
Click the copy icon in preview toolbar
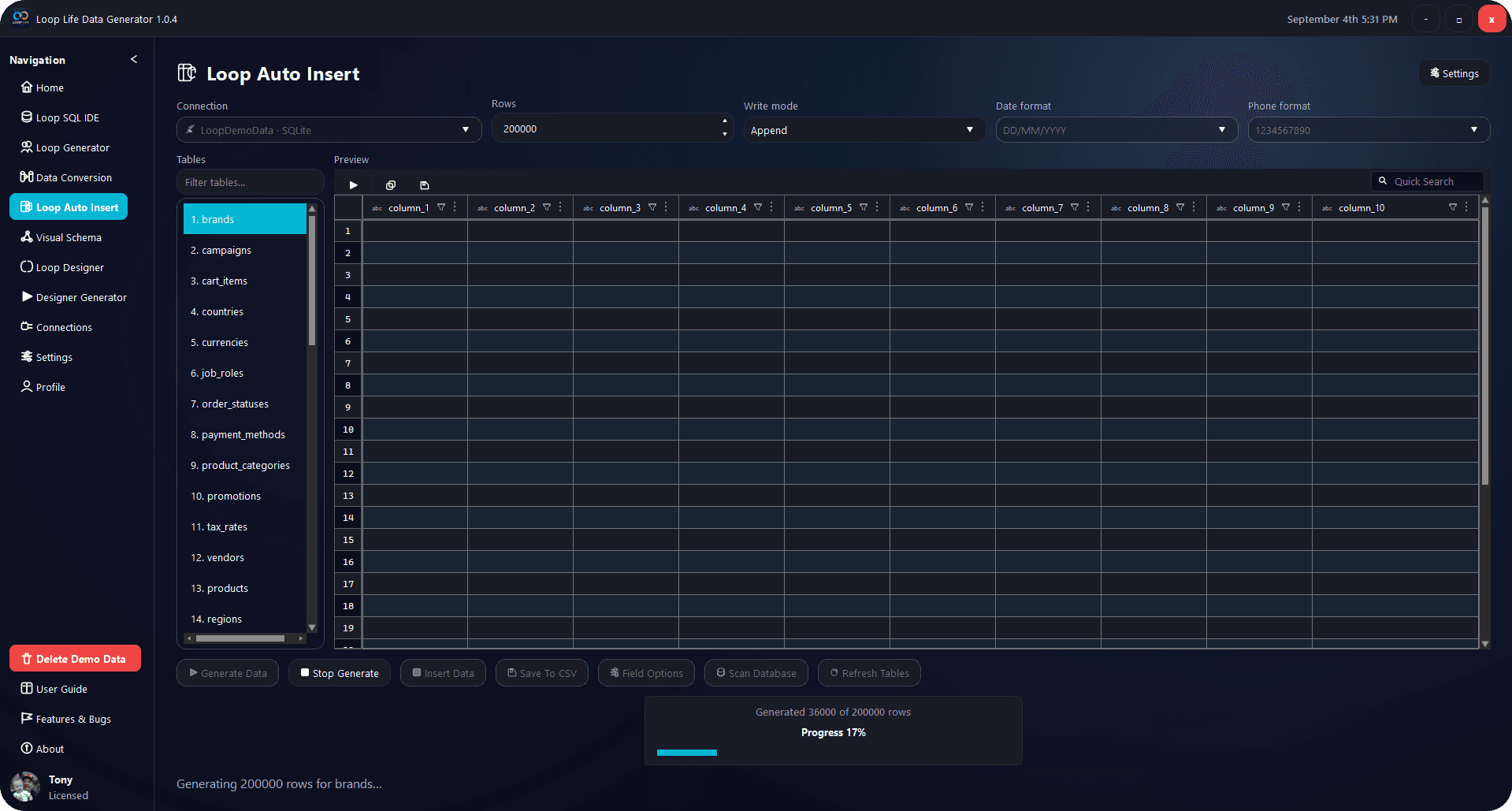click(x=390, y=185)
